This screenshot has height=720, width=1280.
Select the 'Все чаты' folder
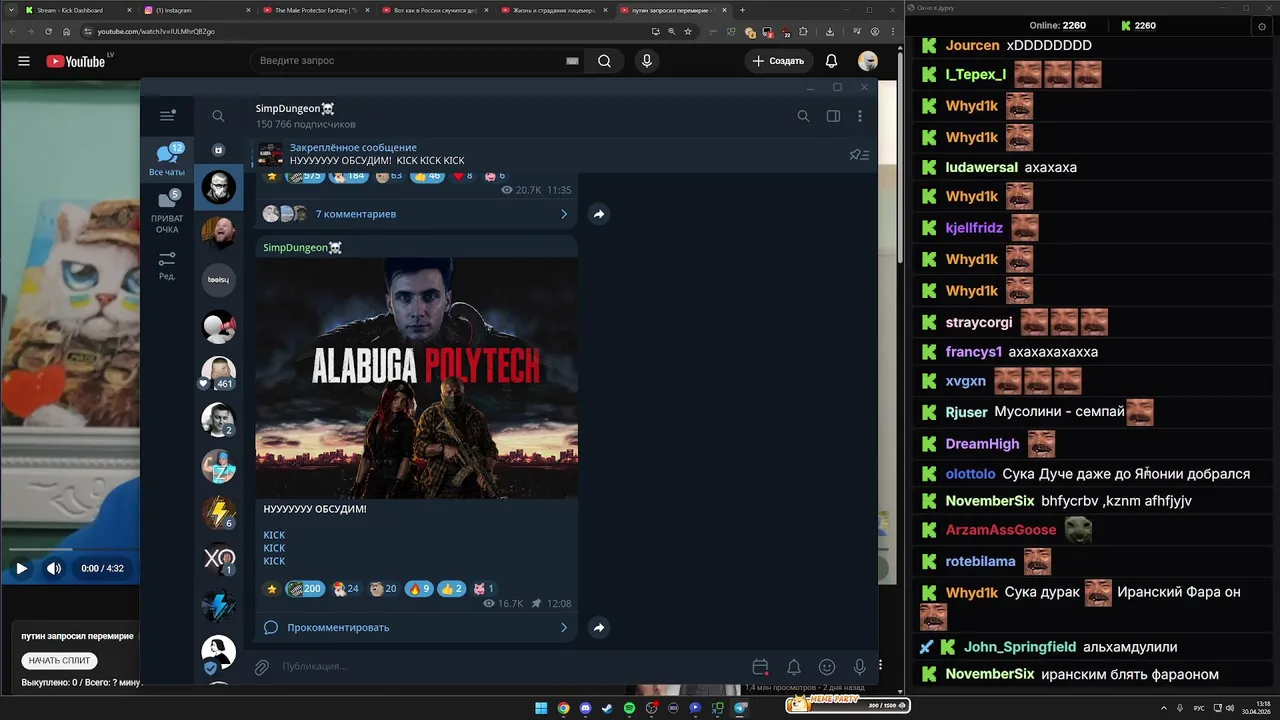click(x=167, y=160)
